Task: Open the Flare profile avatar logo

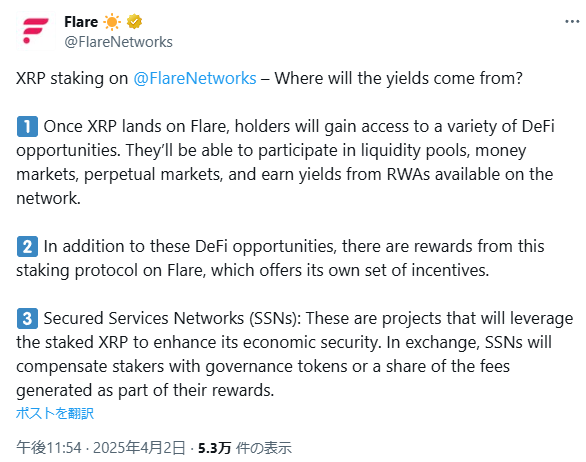Action: tap(36, 31)
